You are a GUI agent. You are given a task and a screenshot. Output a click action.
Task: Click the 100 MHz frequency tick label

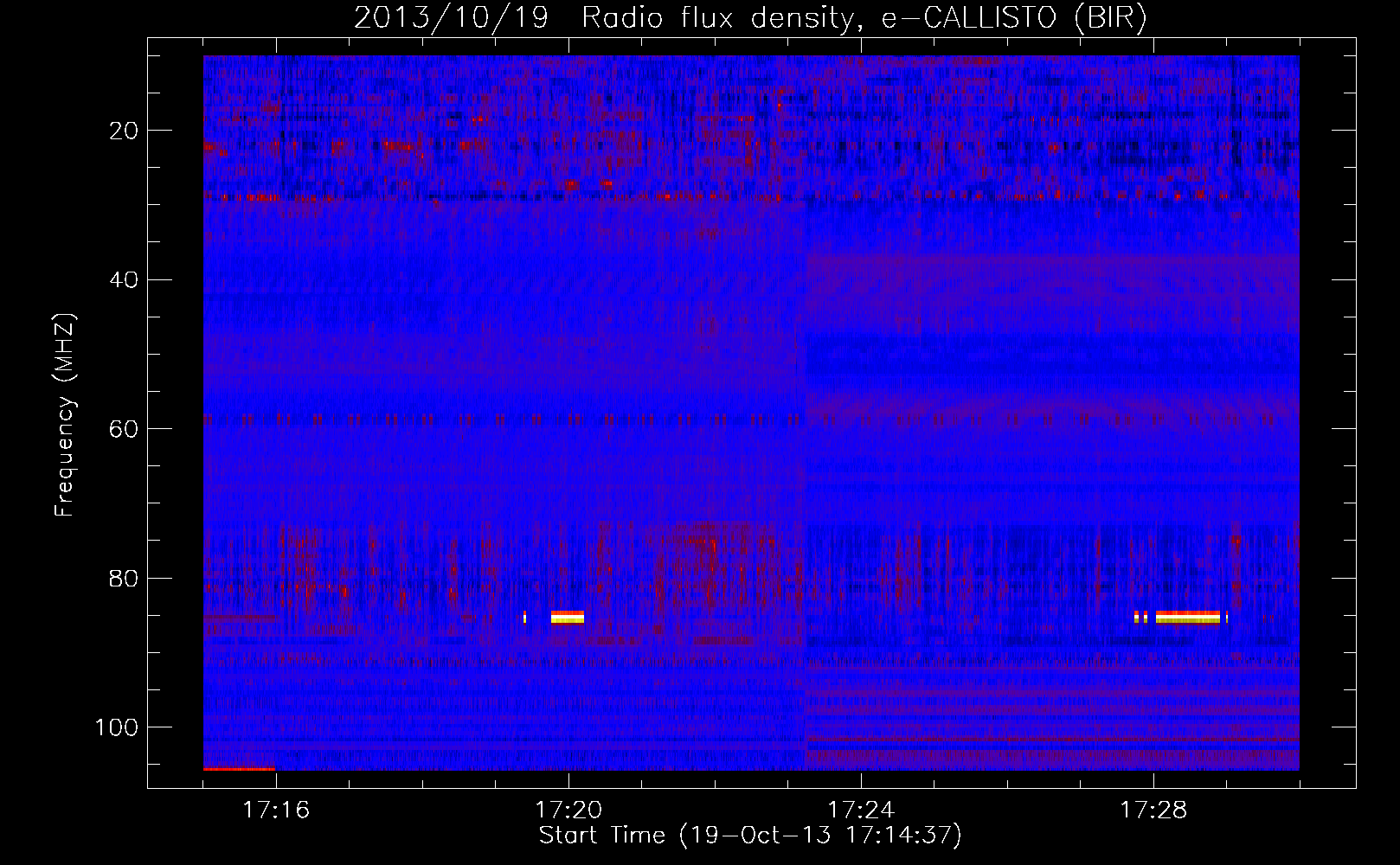click(x=117, y=727)
